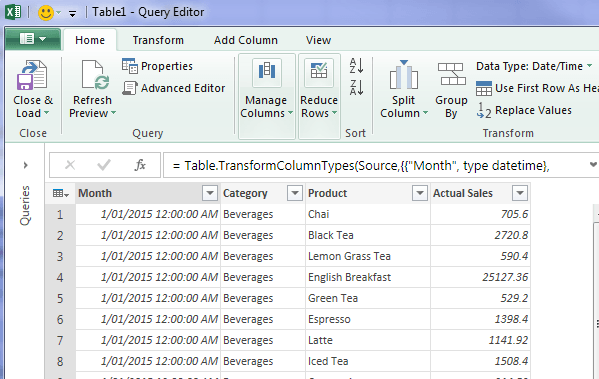Expand the Refresh Preview dropdown arrow
Screen dimensions: 599x379
pyautogui.click(x=113, y=113)
